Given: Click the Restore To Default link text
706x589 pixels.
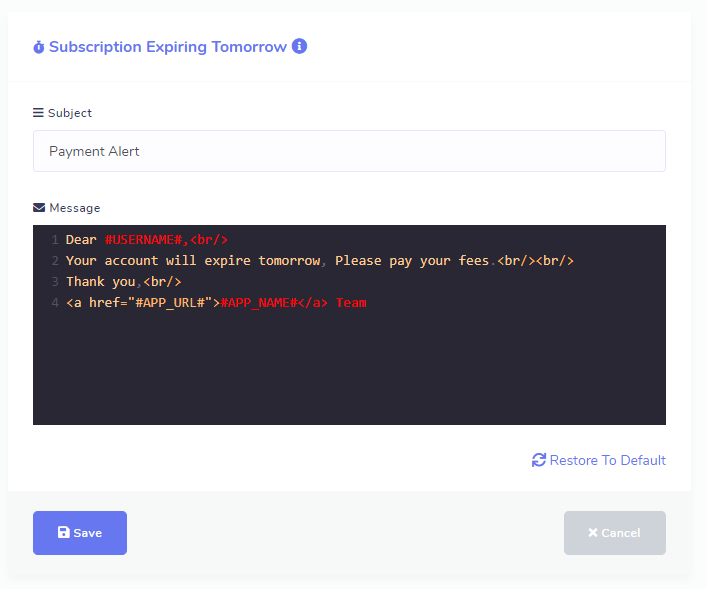Looking at the screenshot, I should coord(607,460).
